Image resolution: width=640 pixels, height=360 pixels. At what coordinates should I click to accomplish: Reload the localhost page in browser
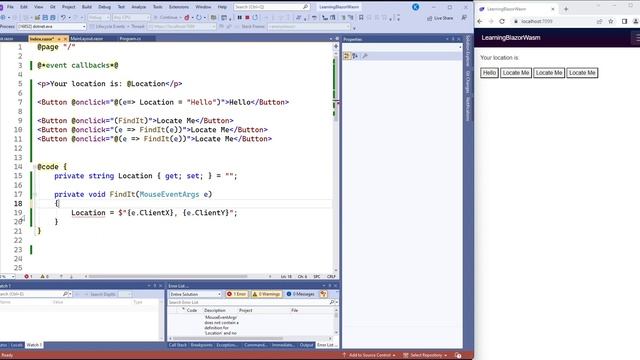pyautogui.click(x=502, y=21)
